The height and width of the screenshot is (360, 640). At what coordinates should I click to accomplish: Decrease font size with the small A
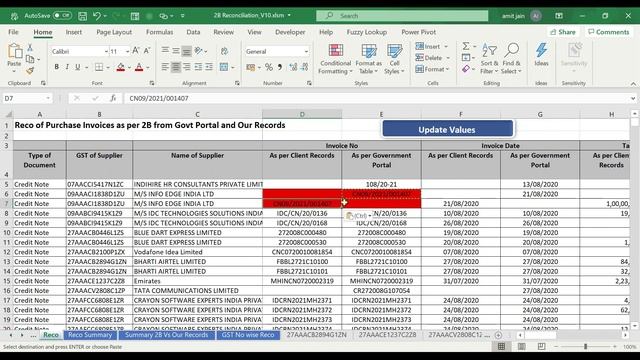pyautogui.click(x=147, y=51)
